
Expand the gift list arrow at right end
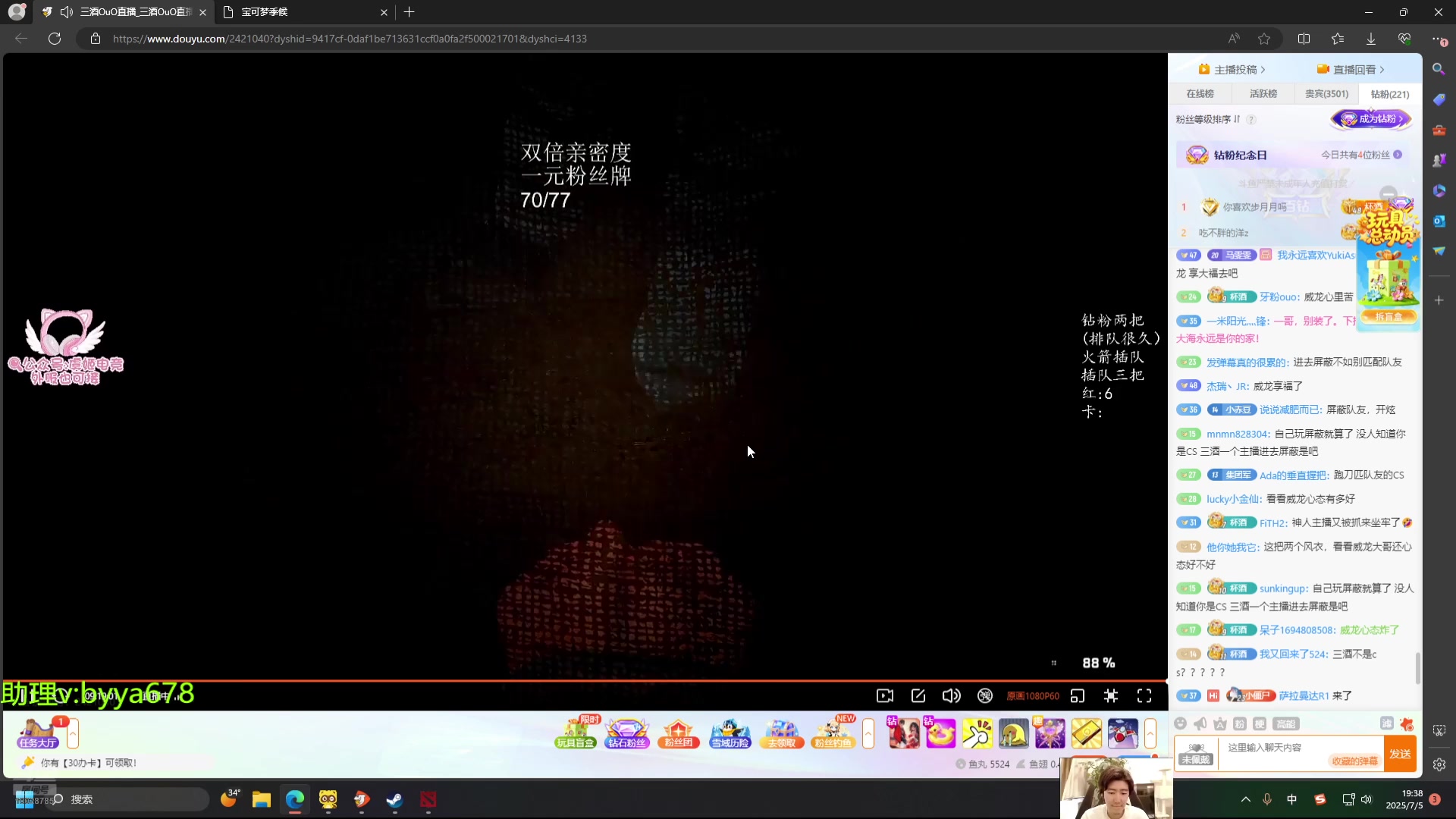[1150, 733]
